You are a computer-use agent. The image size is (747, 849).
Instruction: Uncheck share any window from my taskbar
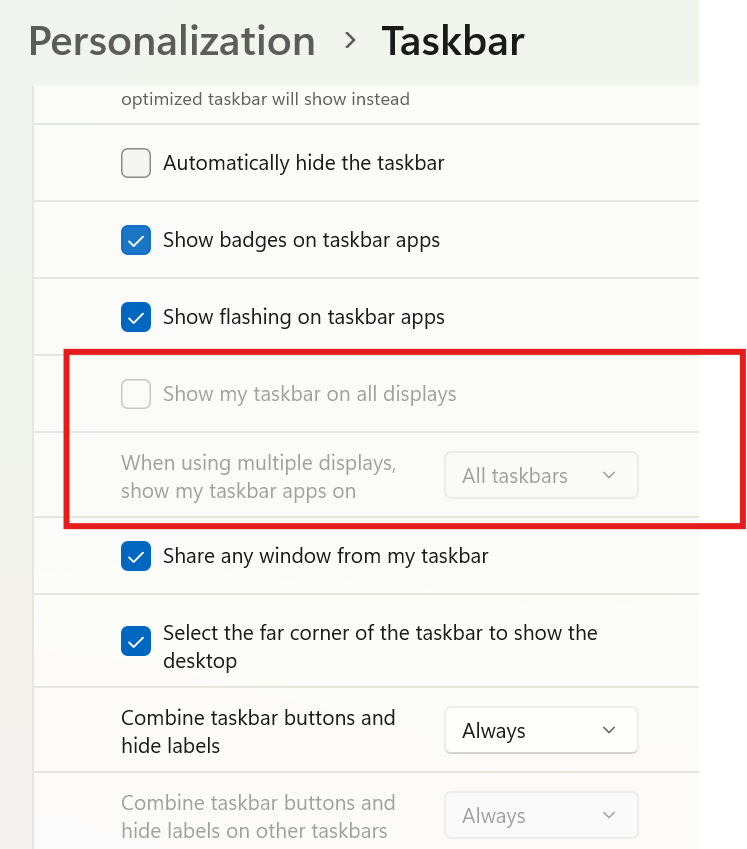(x=136, y=556)
